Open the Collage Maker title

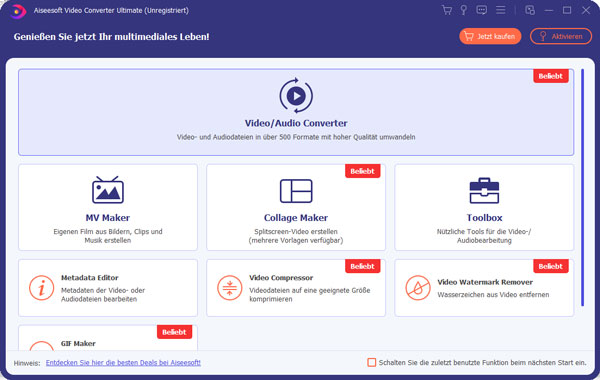click(x=296, y=218)
